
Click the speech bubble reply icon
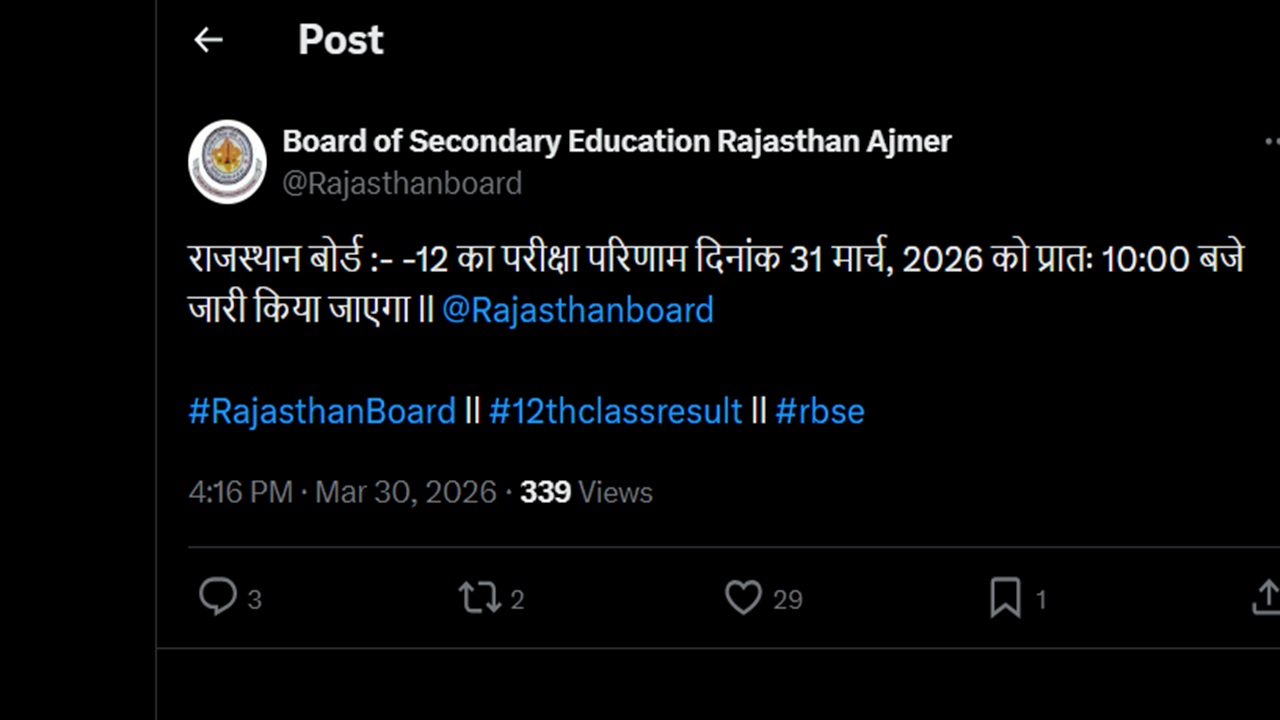pyautogui.click(x=218, y=597)
